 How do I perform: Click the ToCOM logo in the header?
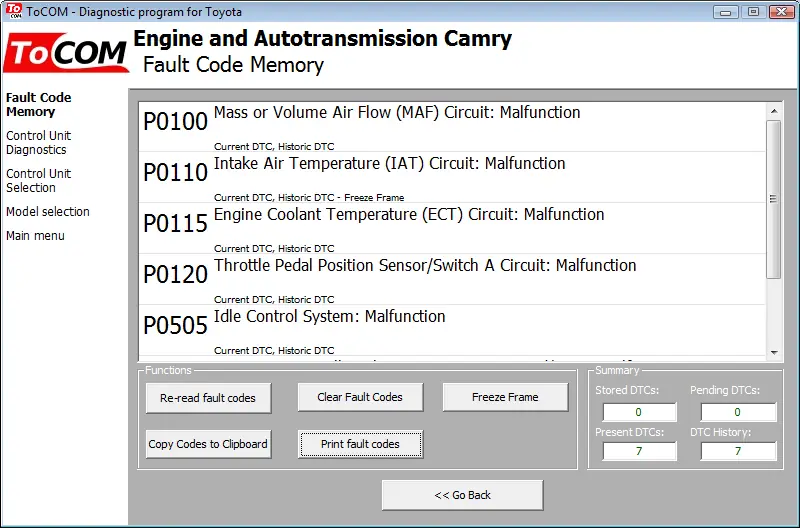click(66, 53)
